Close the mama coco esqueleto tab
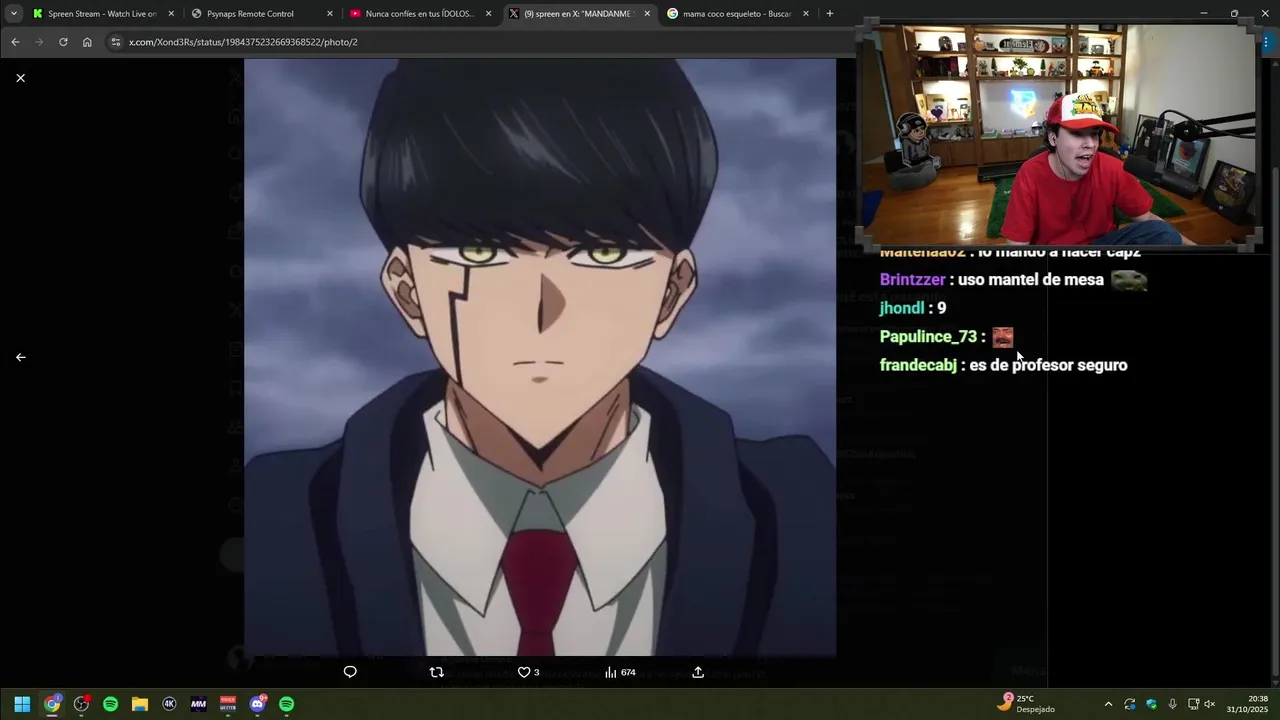 point(806,14)
